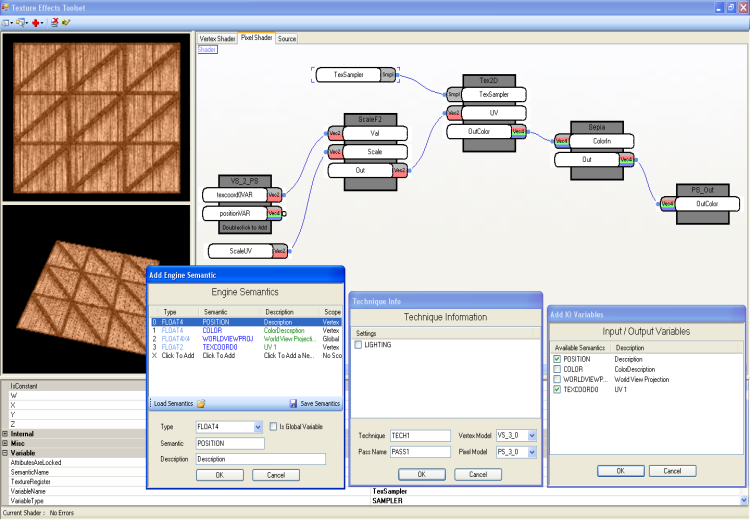Open the Type FLOAT4 dropdown
Image resolution: width=750 pixels, height=520 pixels.
258,426
